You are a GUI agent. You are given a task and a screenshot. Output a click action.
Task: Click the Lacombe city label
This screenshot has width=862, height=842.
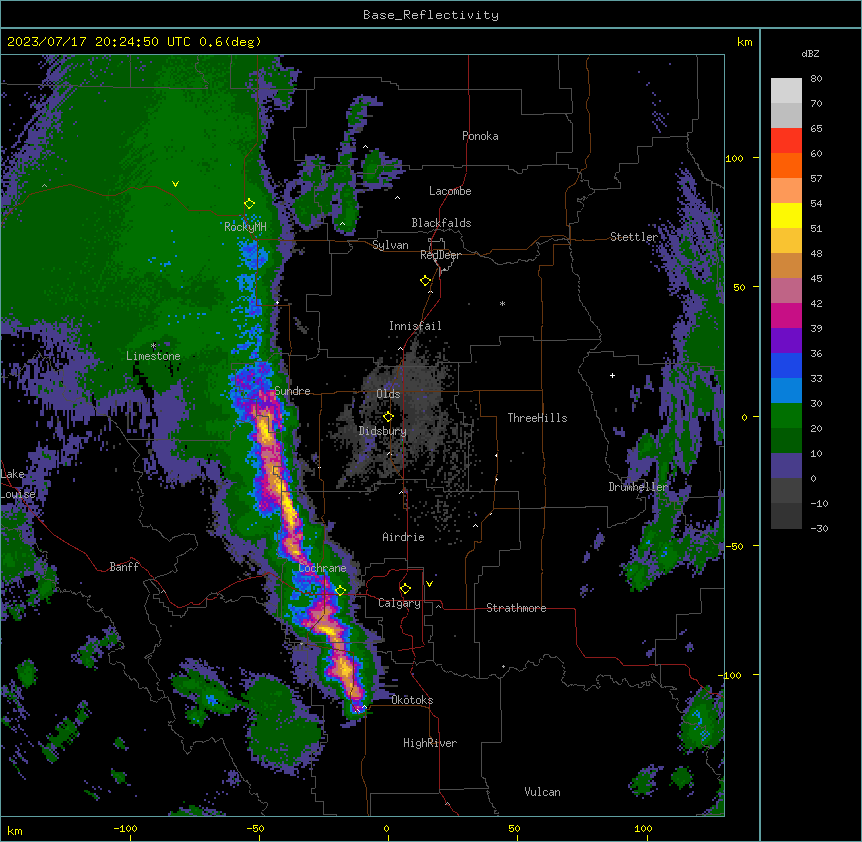(x=450, y=191)
